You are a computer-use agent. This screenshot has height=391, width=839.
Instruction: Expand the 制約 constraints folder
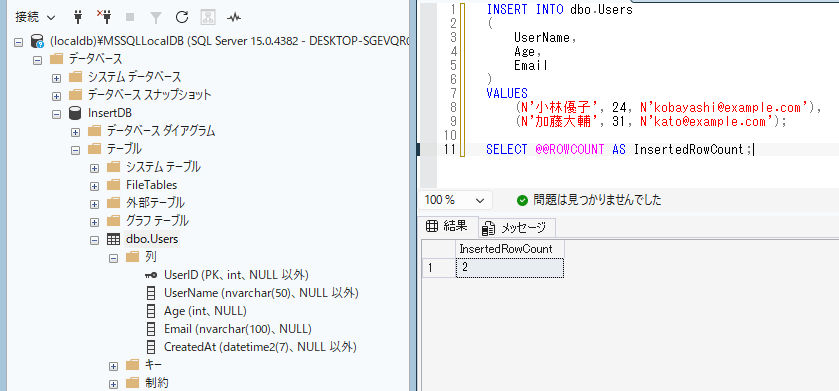click(113, 385)
